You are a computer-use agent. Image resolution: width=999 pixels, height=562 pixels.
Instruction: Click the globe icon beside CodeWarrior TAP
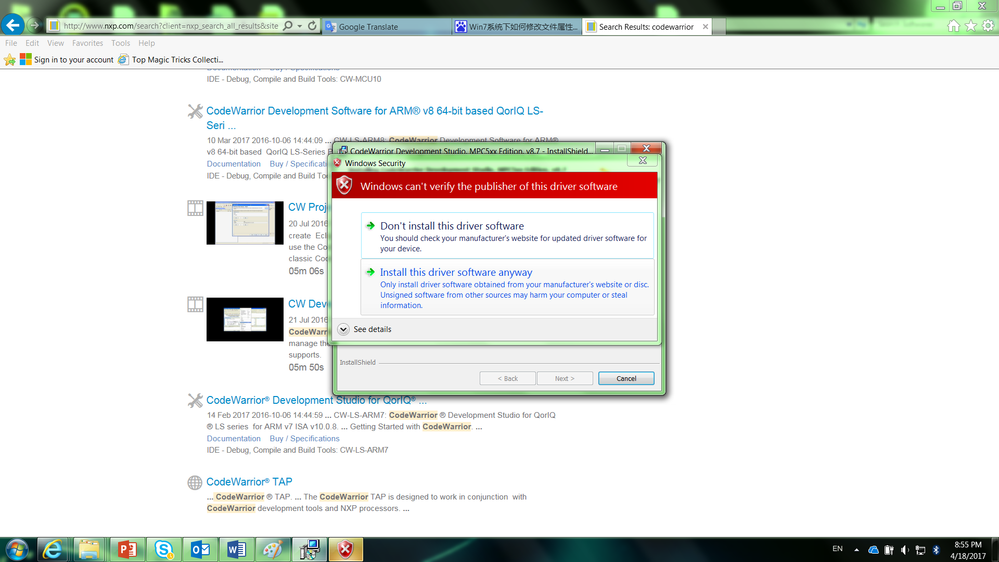point(195,482)
